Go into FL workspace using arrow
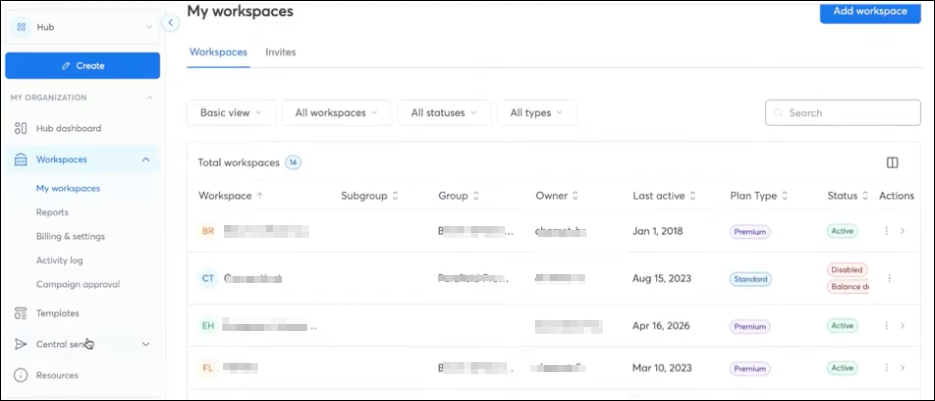 pos(902,368)
